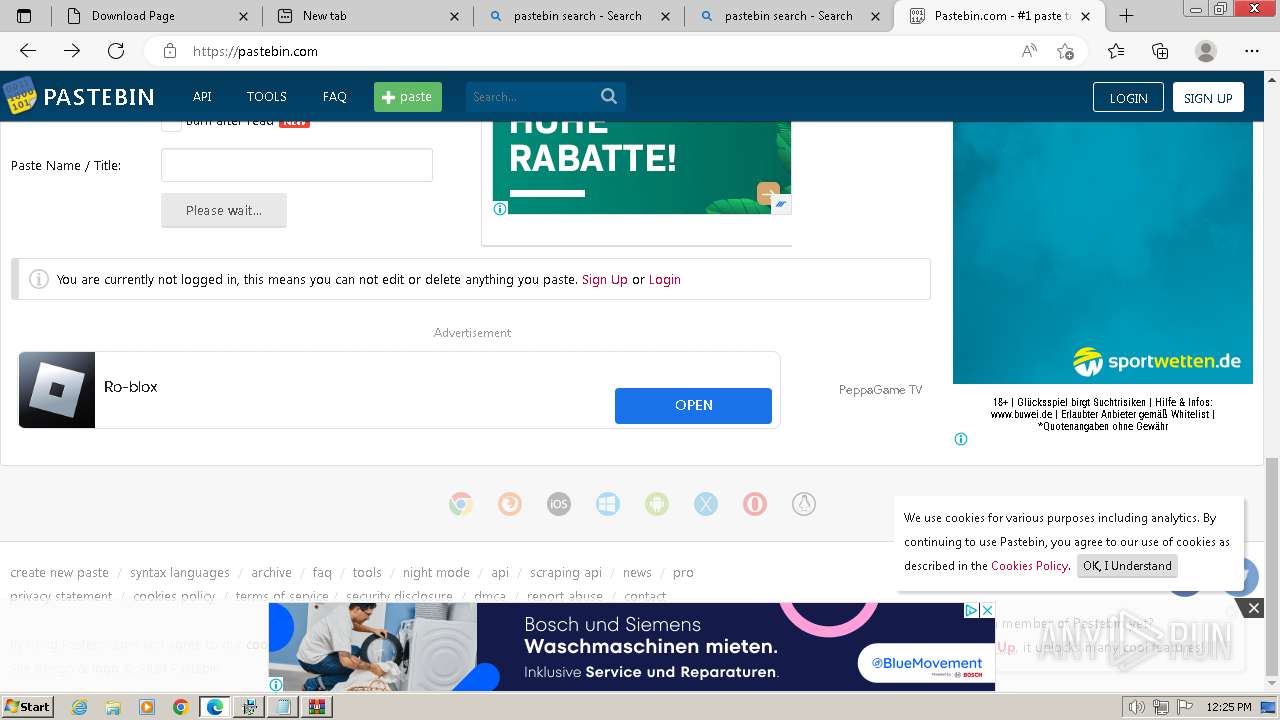This screenshot has height=720, width=1280.
Task: Click the SIGN UP button in header
Action: (1208, 97)
